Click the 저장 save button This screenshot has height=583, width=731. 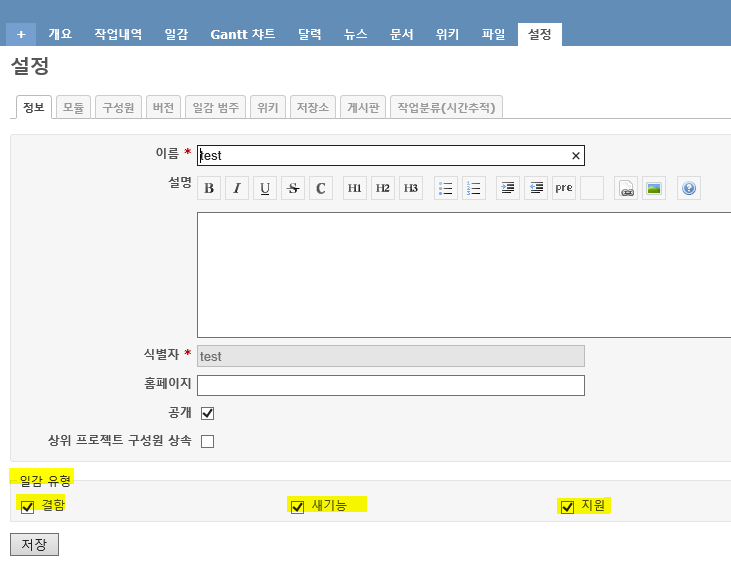pyautogui.click(x=34, y=544)
